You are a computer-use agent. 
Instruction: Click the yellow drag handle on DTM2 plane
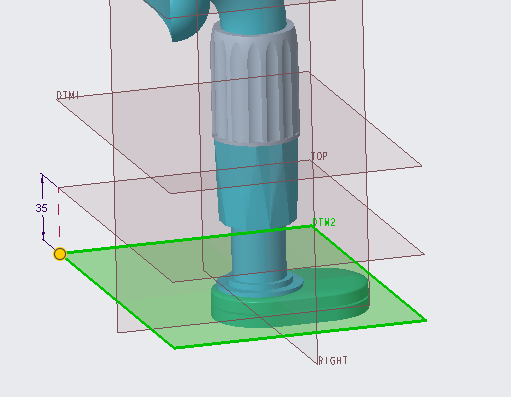60,254
